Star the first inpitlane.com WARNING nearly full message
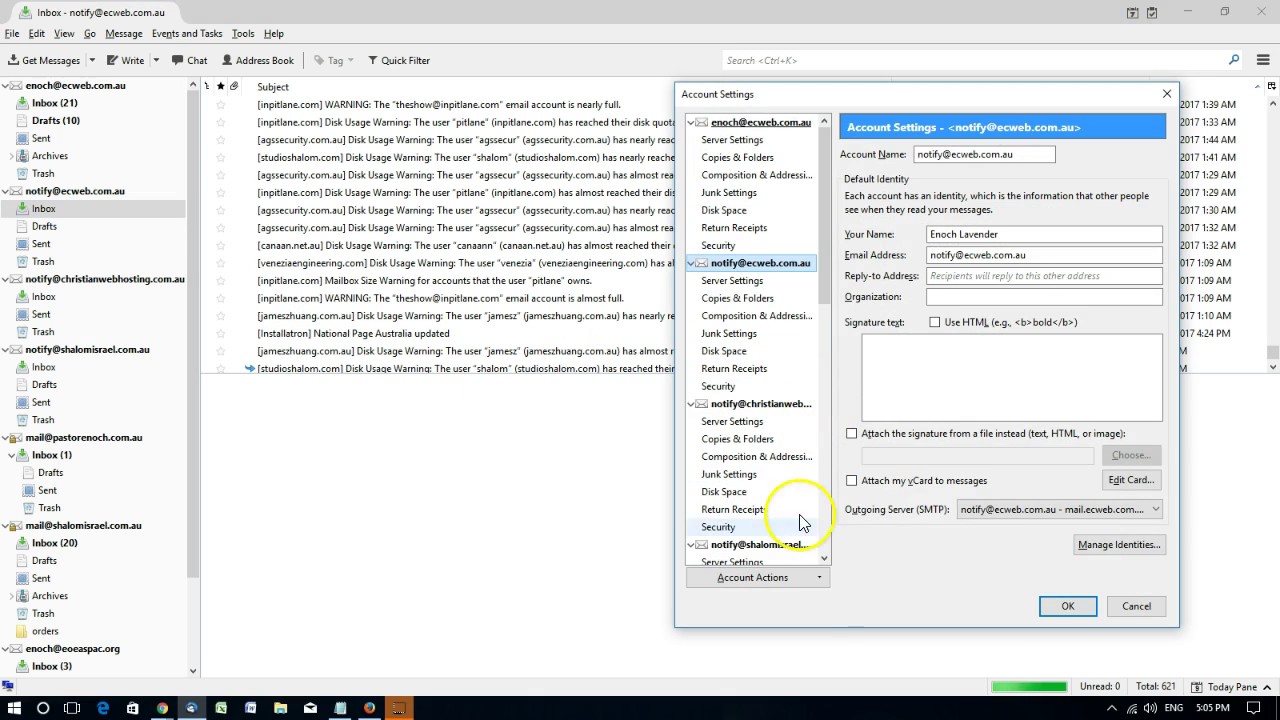The image size is (1280, 720). click(x=221, y=105)
